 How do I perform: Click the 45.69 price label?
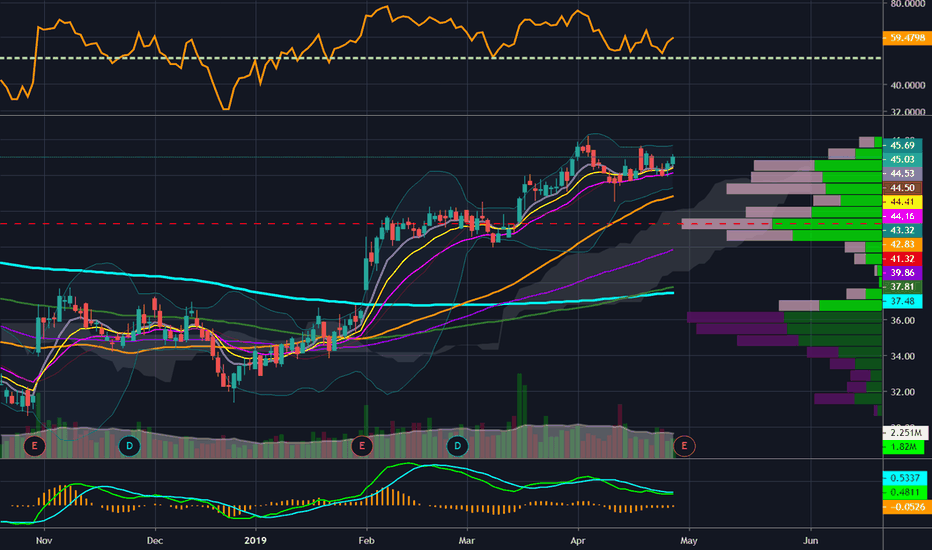point(902,145)
